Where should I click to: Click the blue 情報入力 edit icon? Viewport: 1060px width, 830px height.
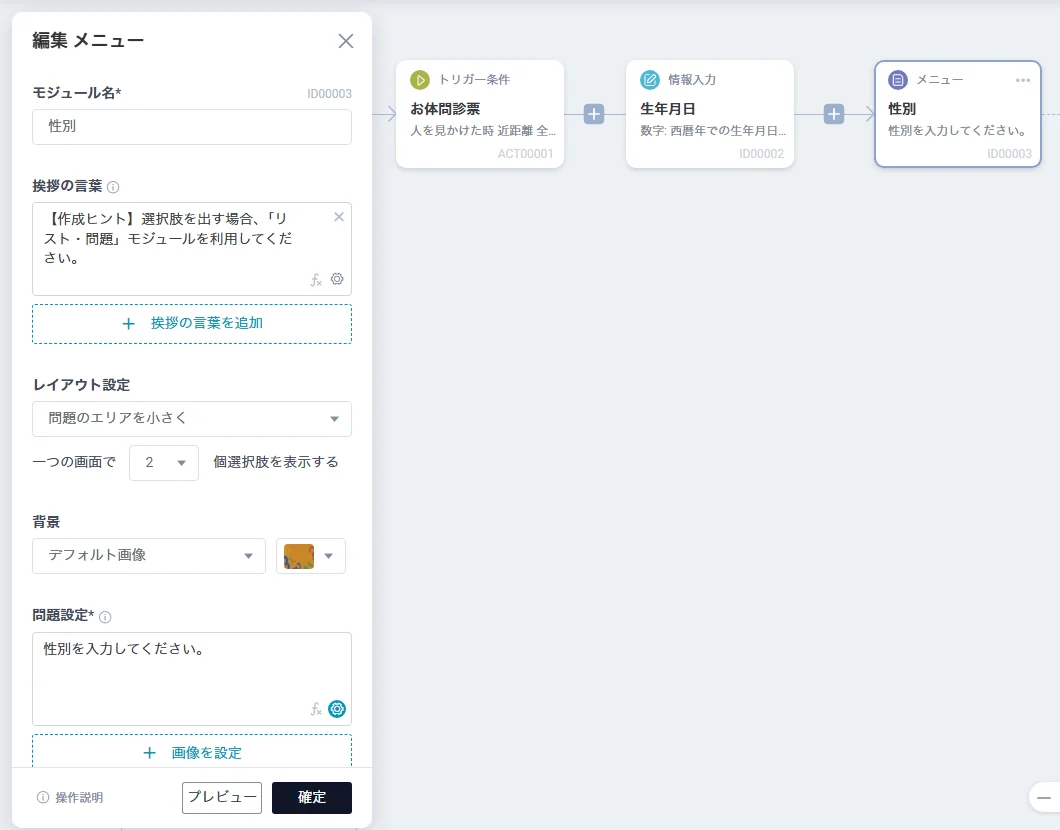coord(650,80)
